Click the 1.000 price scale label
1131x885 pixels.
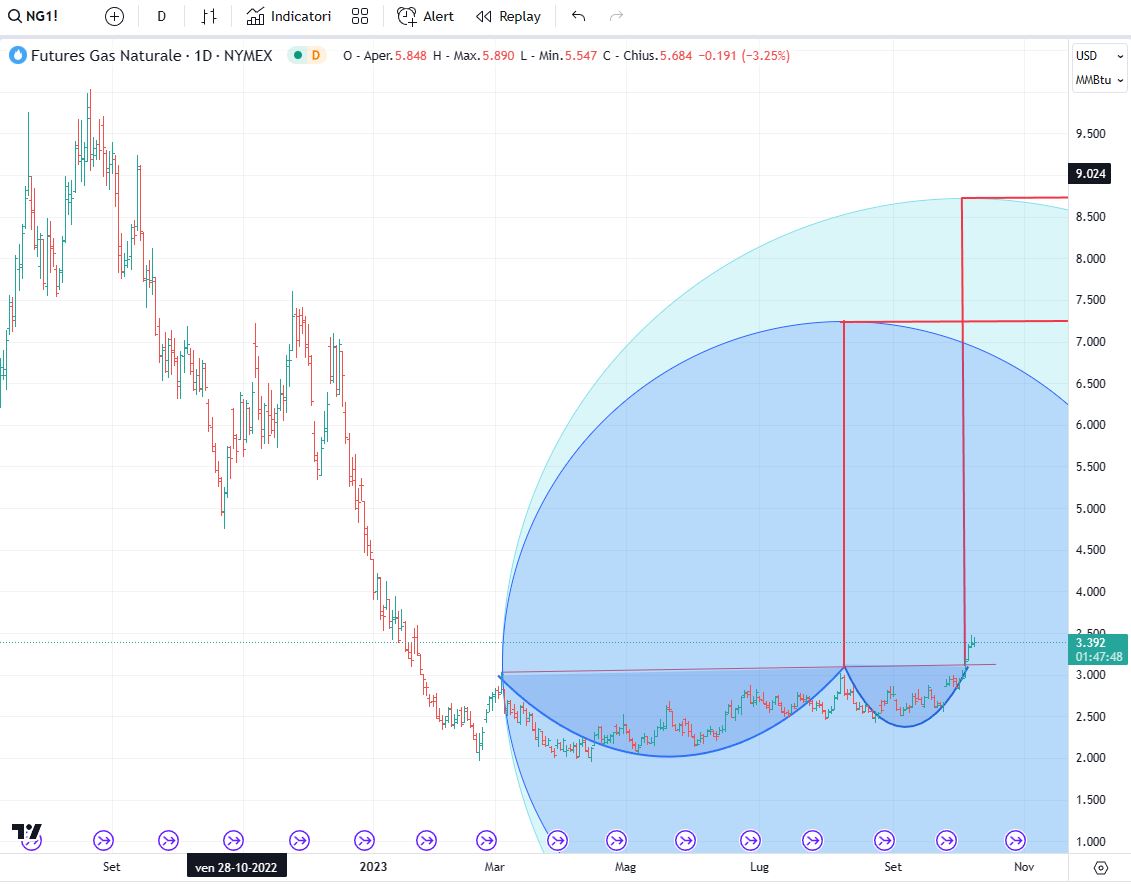pyautogui.click(x=1091, y=841)
